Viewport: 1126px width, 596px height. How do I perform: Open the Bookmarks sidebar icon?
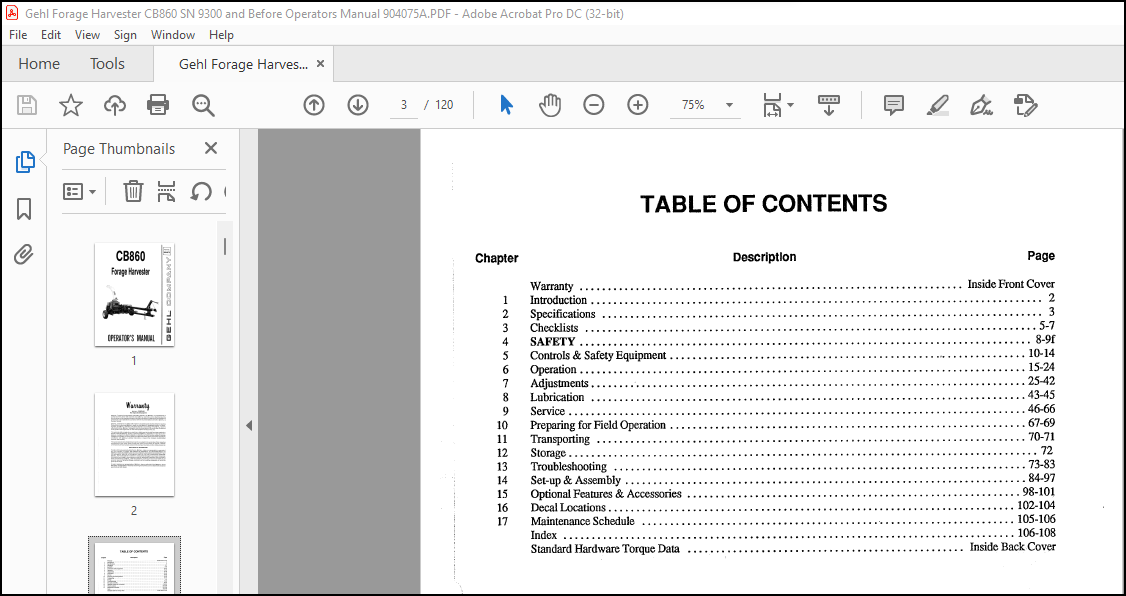[x=24, y=209]
